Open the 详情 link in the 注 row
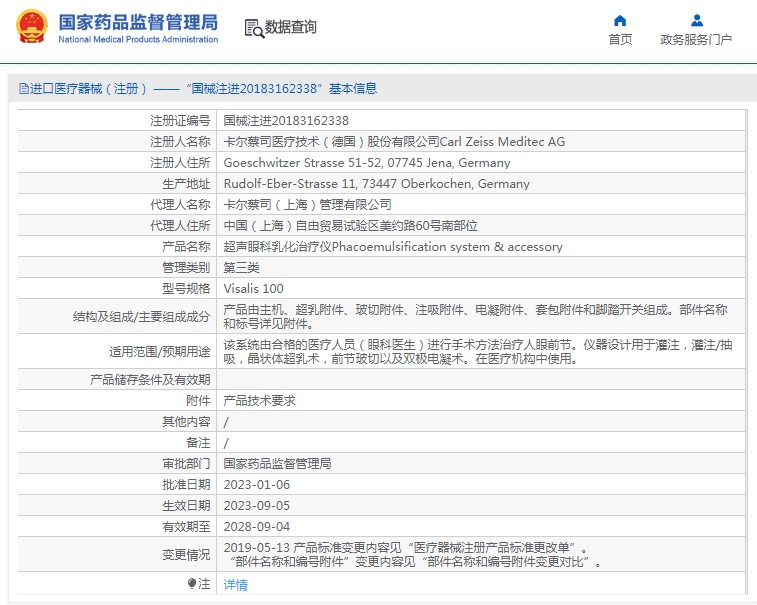This screenshot has width=757, height=605. tap(235, 584)
